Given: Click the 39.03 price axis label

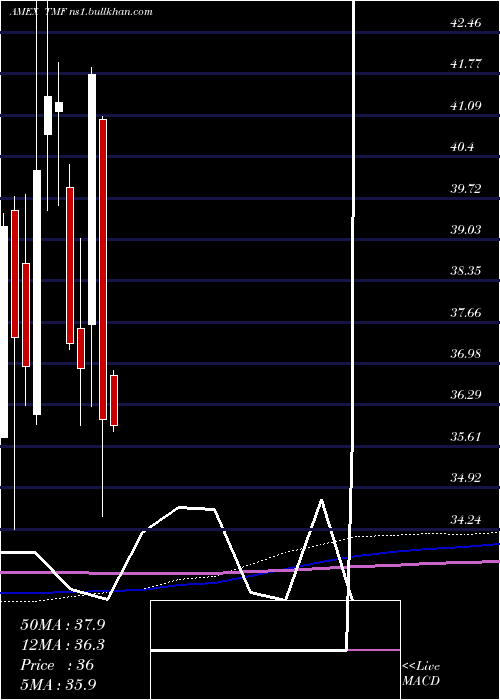Looking at the screenshot, I should (x=466, y=229).
